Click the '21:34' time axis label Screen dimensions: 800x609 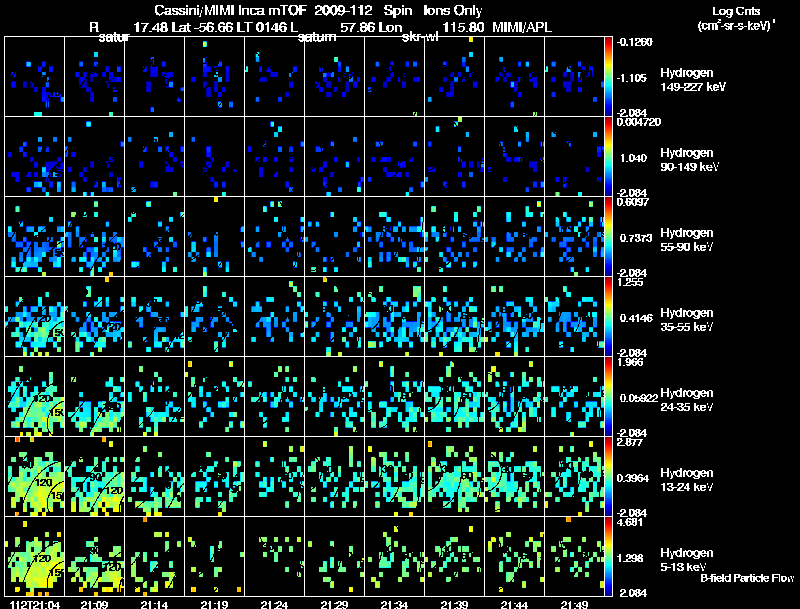(x=394, y=604)
